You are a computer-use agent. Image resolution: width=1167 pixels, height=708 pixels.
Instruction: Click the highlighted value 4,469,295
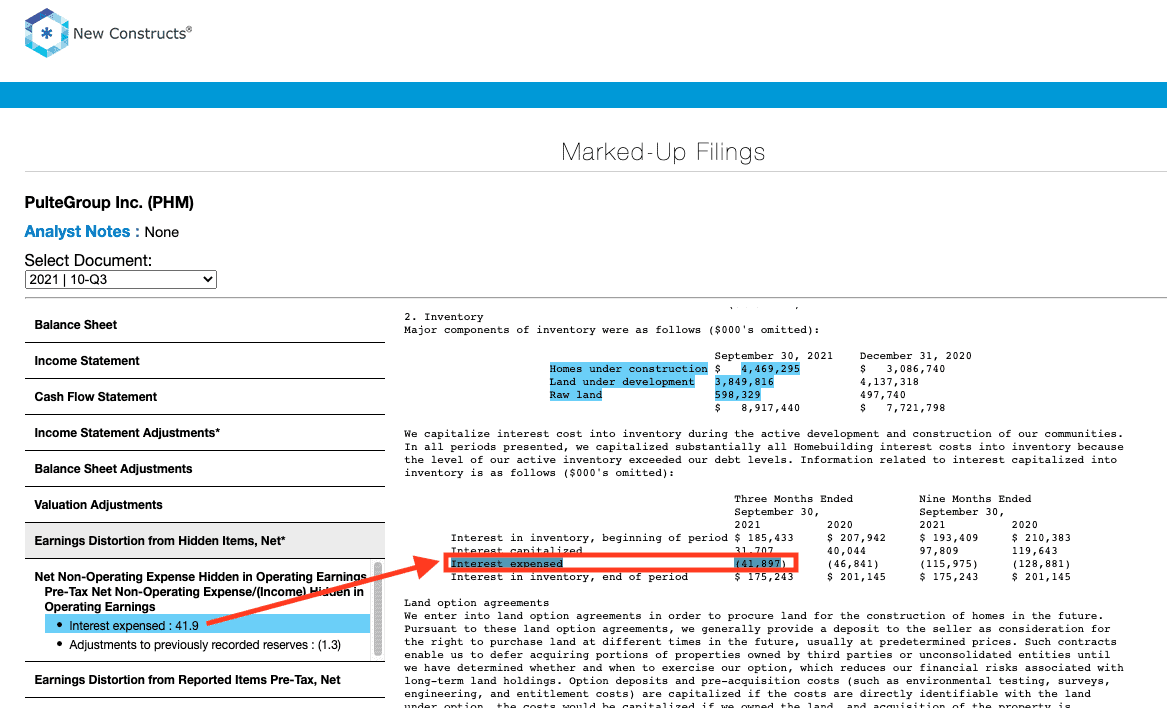point(770,369)
